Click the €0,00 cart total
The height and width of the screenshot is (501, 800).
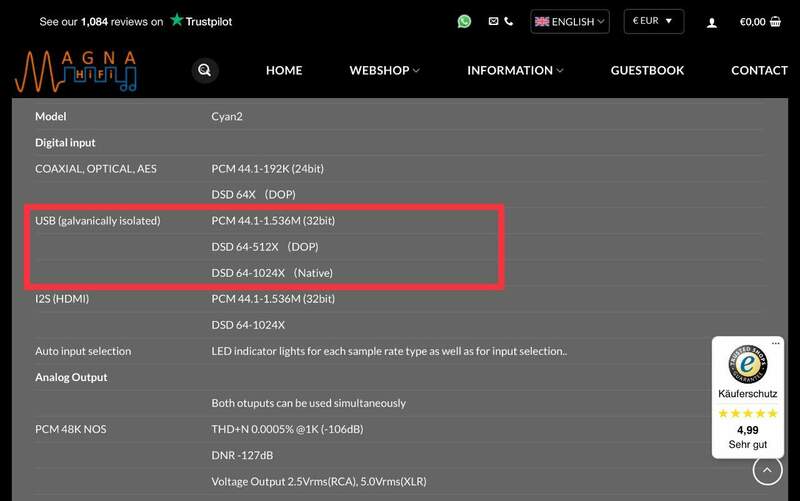[752, 22]
